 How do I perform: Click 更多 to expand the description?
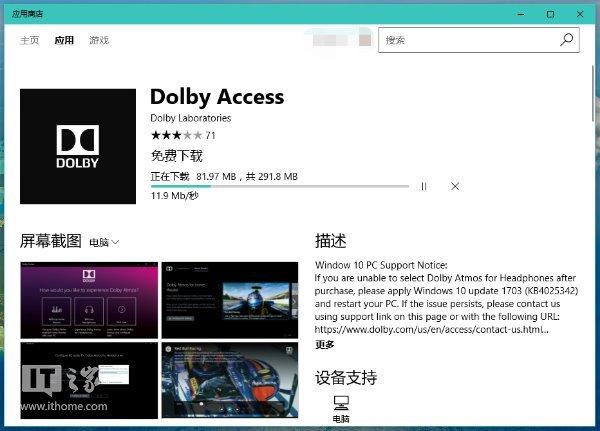[324, 344]
